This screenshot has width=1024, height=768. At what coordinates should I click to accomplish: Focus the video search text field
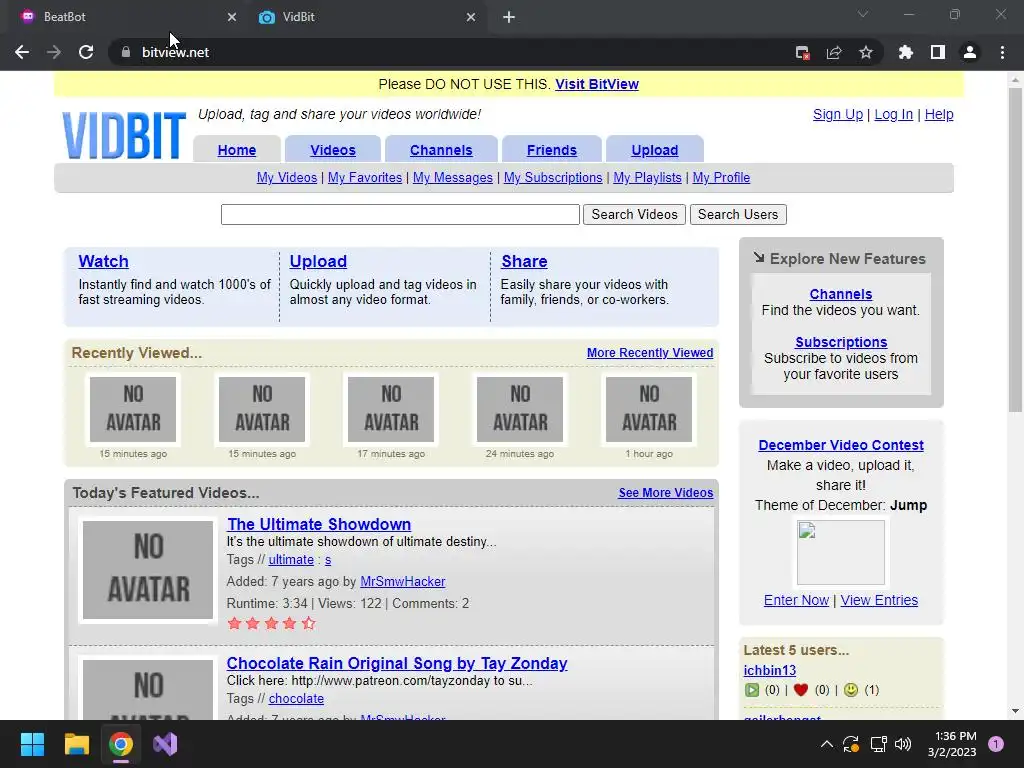click(400, 214)
